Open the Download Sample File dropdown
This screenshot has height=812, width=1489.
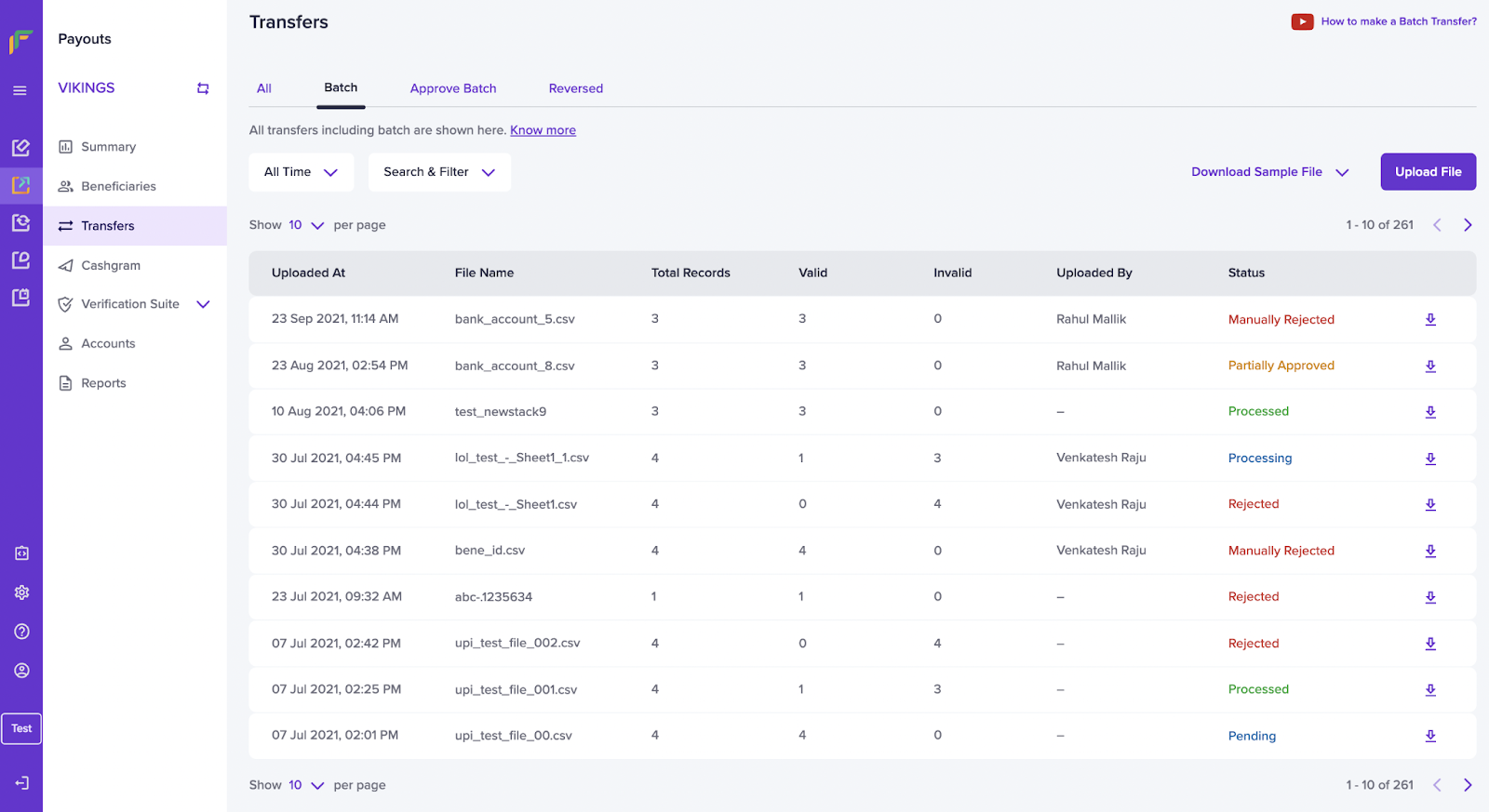pos(1270,172)
